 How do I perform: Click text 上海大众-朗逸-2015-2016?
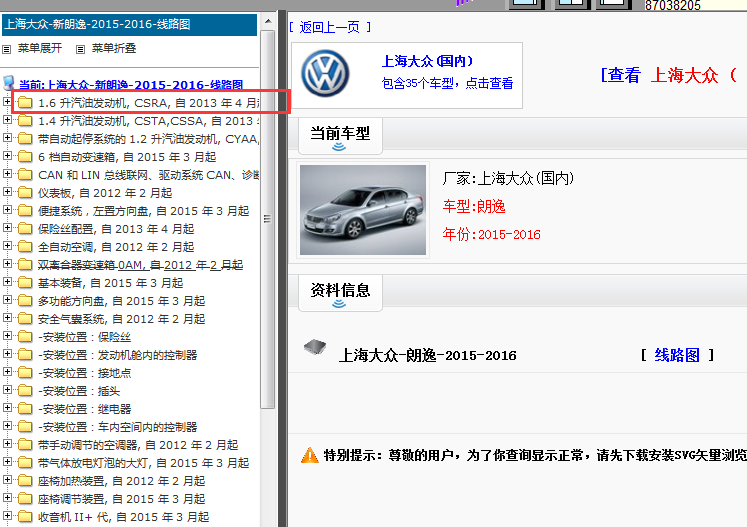[x=427, y=355]
